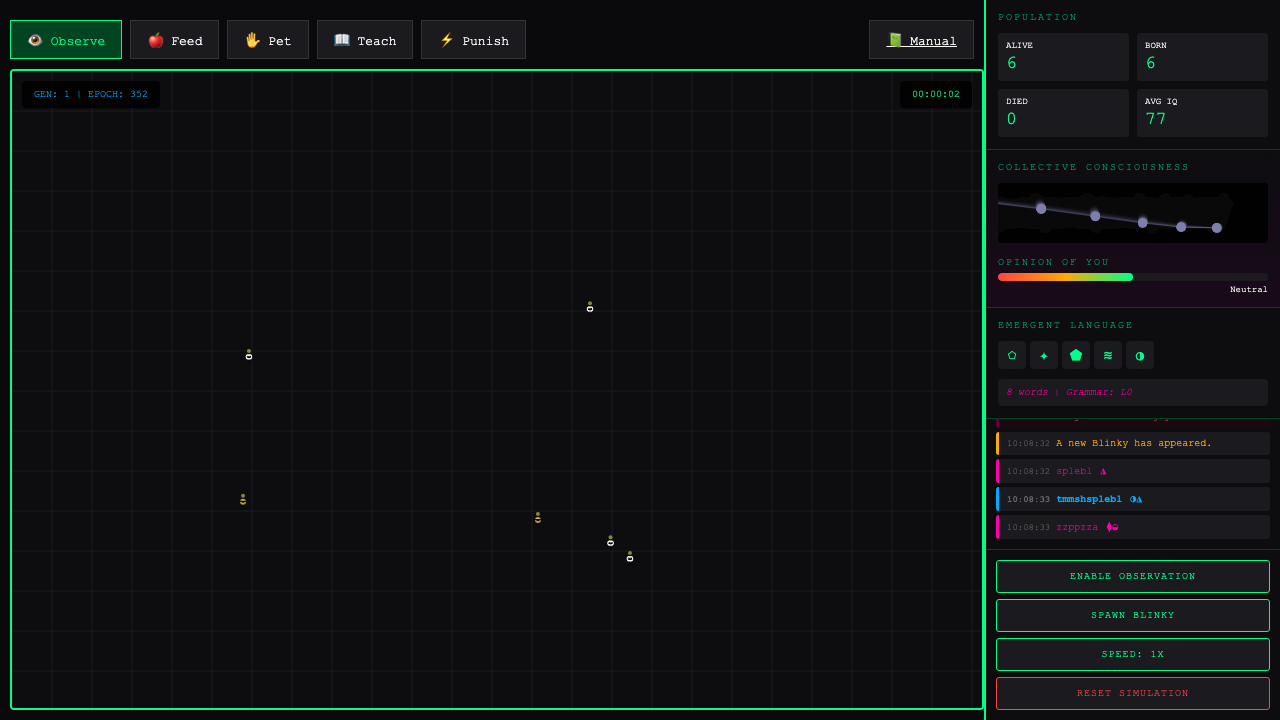
Task: Expand the Population ALIVE stat box
Action: 1062,57
